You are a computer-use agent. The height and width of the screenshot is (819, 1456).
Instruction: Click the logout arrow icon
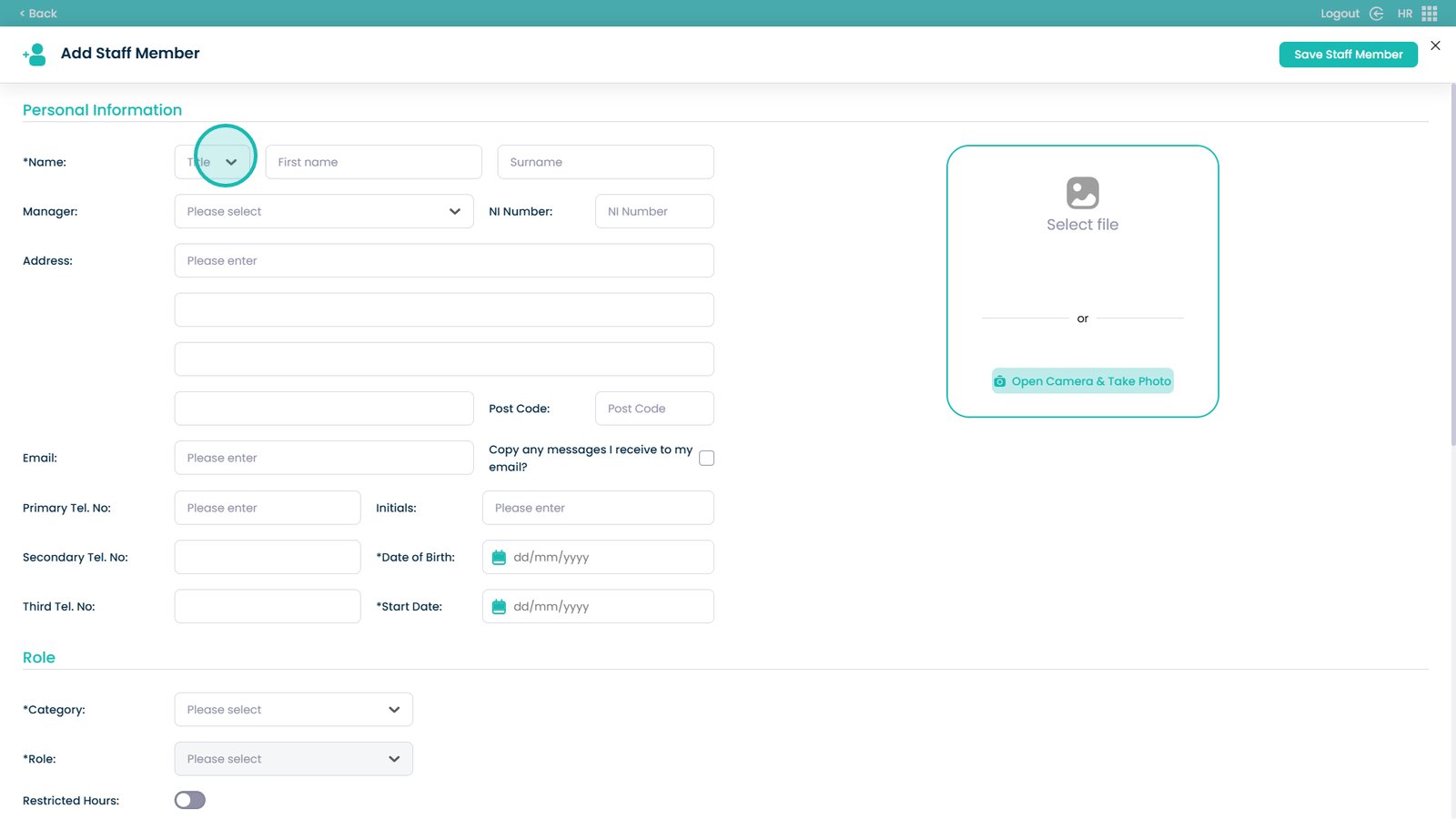1376,14
